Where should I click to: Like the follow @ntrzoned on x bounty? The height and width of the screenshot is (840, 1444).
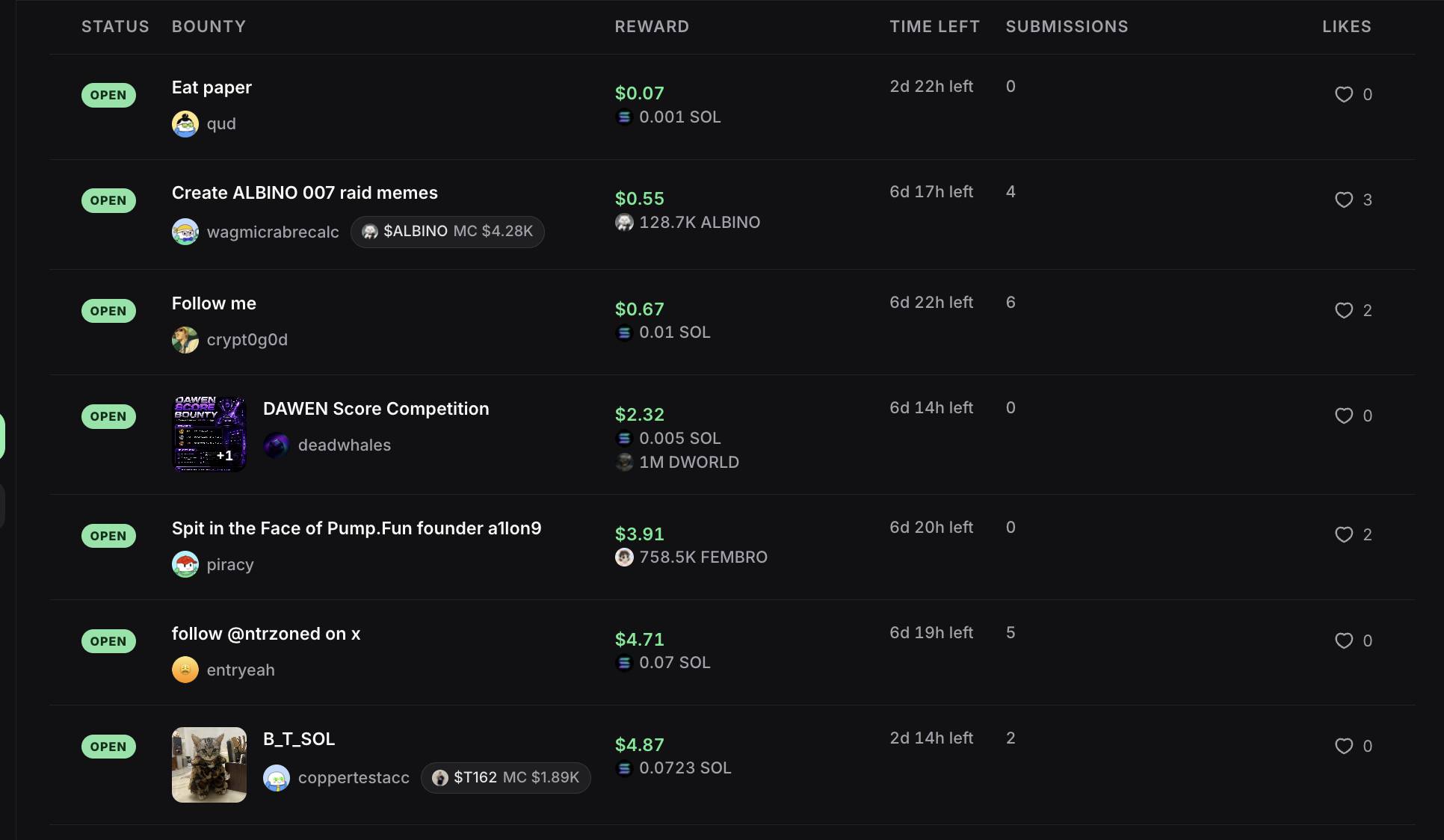pyautogui.click(x=1344, y=640)
